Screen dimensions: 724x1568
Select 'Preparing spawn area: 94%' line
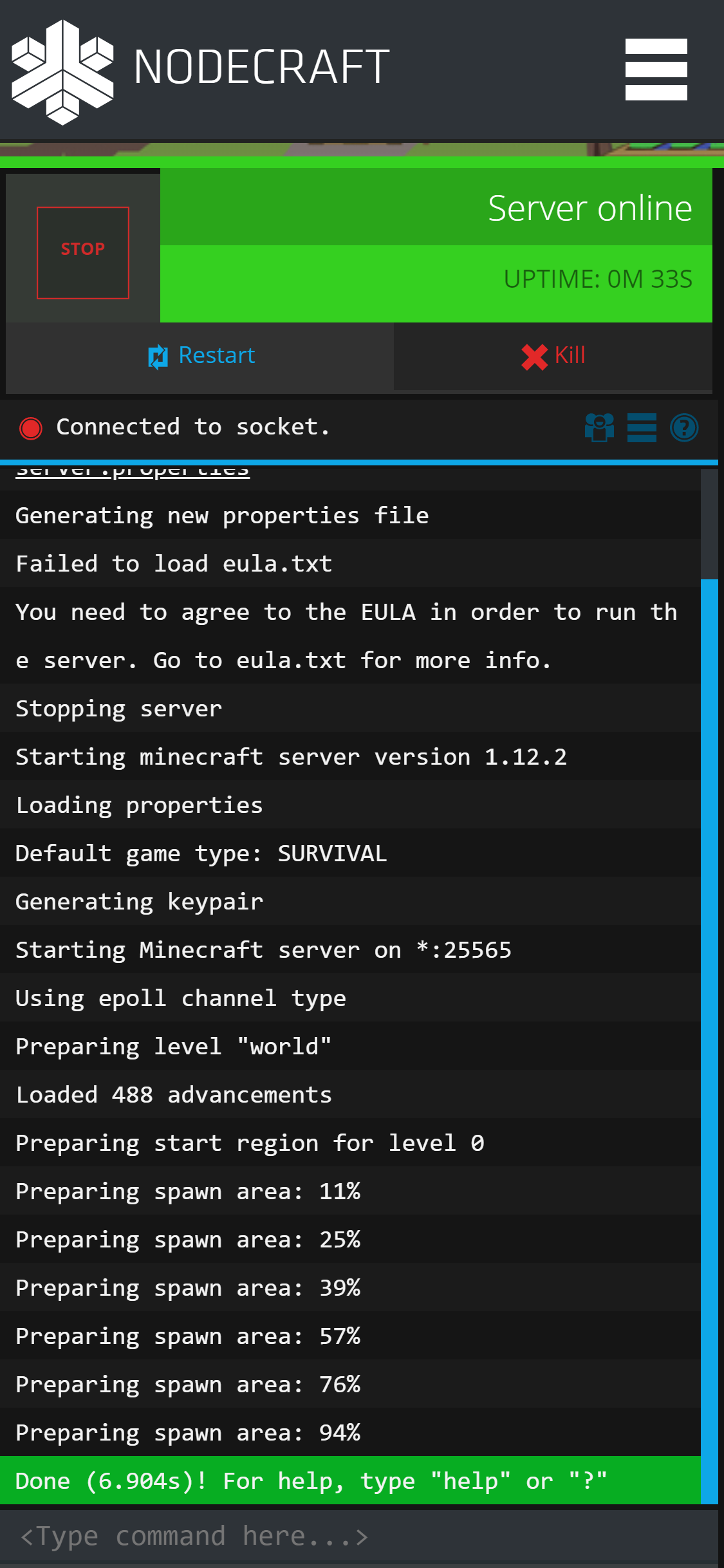click(350, 1432)
